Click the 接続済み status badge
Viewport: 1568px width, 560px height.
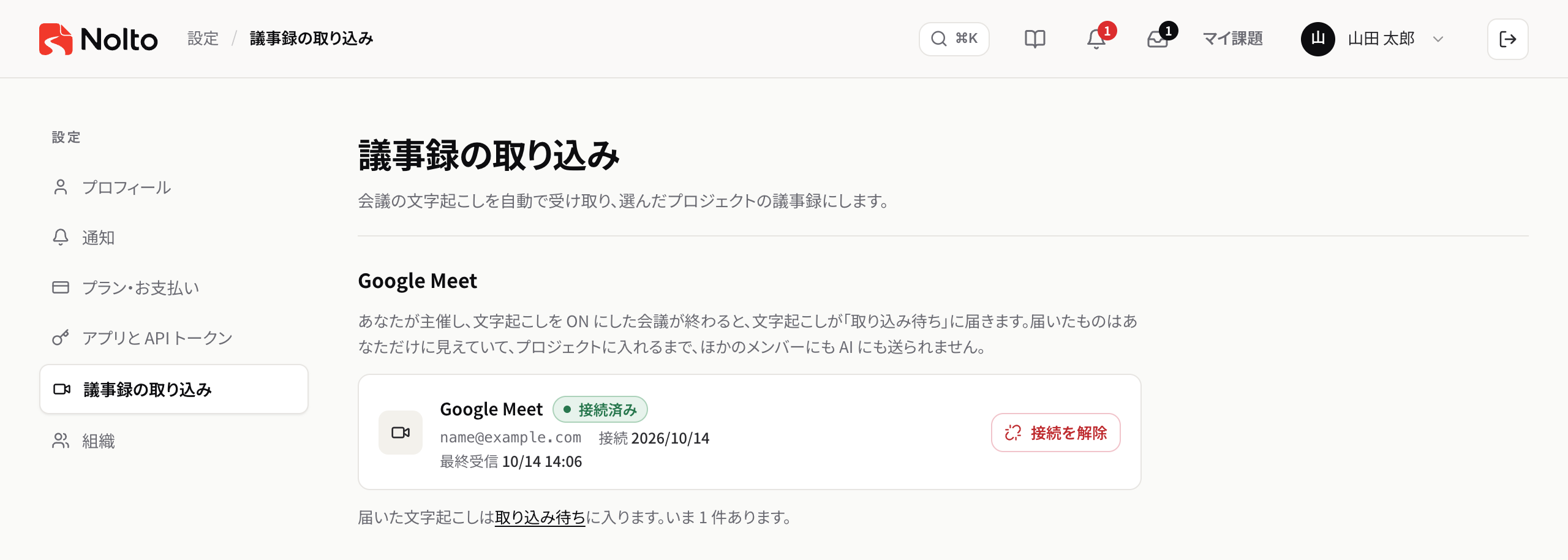(x=600, y=409)
